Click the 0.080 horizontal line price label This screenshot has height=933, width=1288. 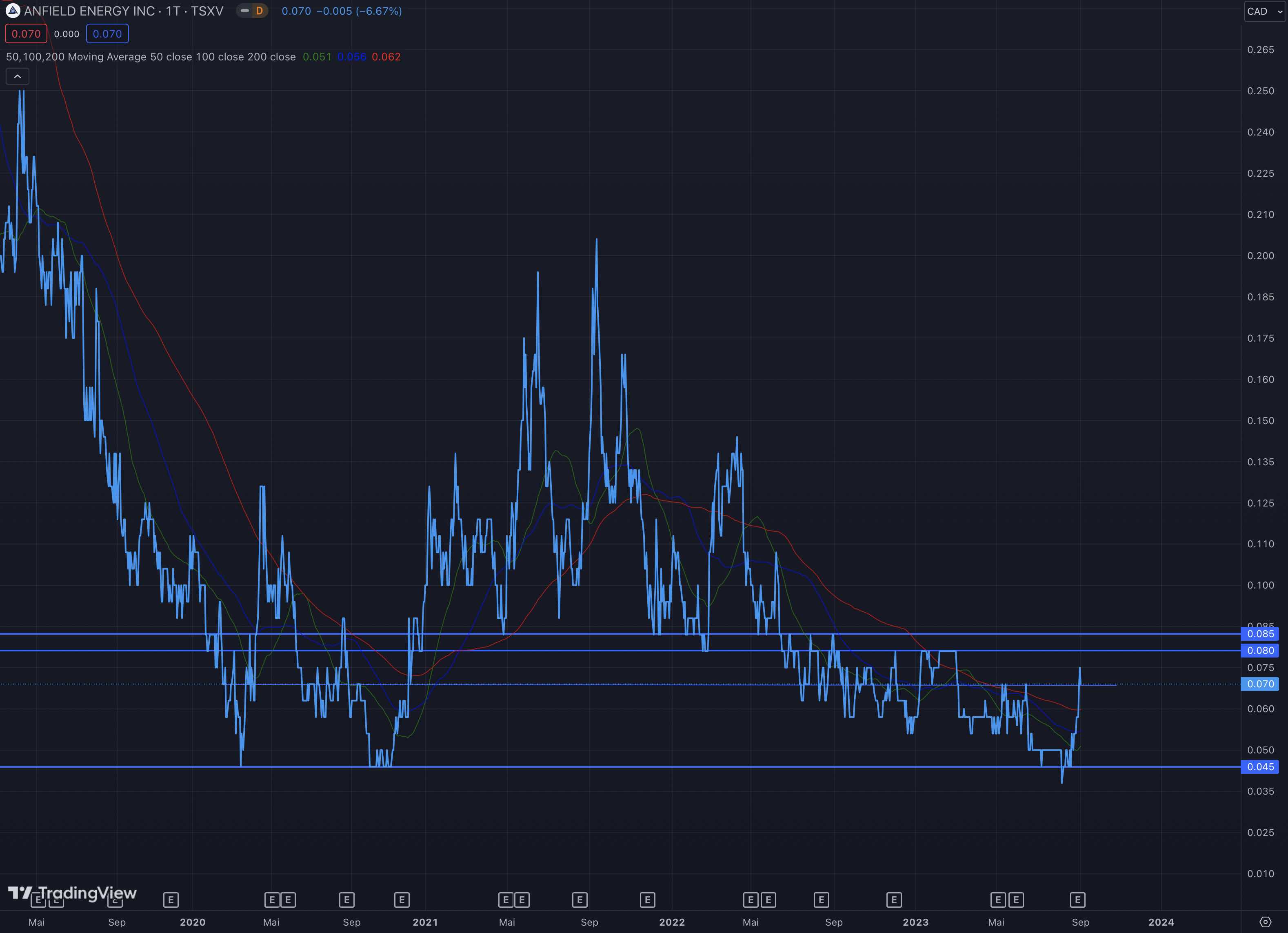[x=1260, y=650]
